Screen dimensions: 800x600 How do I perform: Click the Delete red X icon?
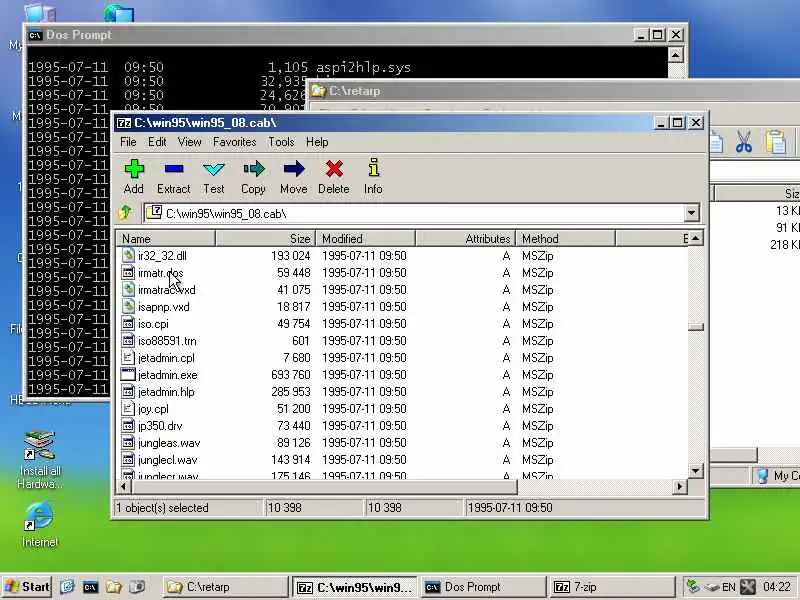pos(334,169)
